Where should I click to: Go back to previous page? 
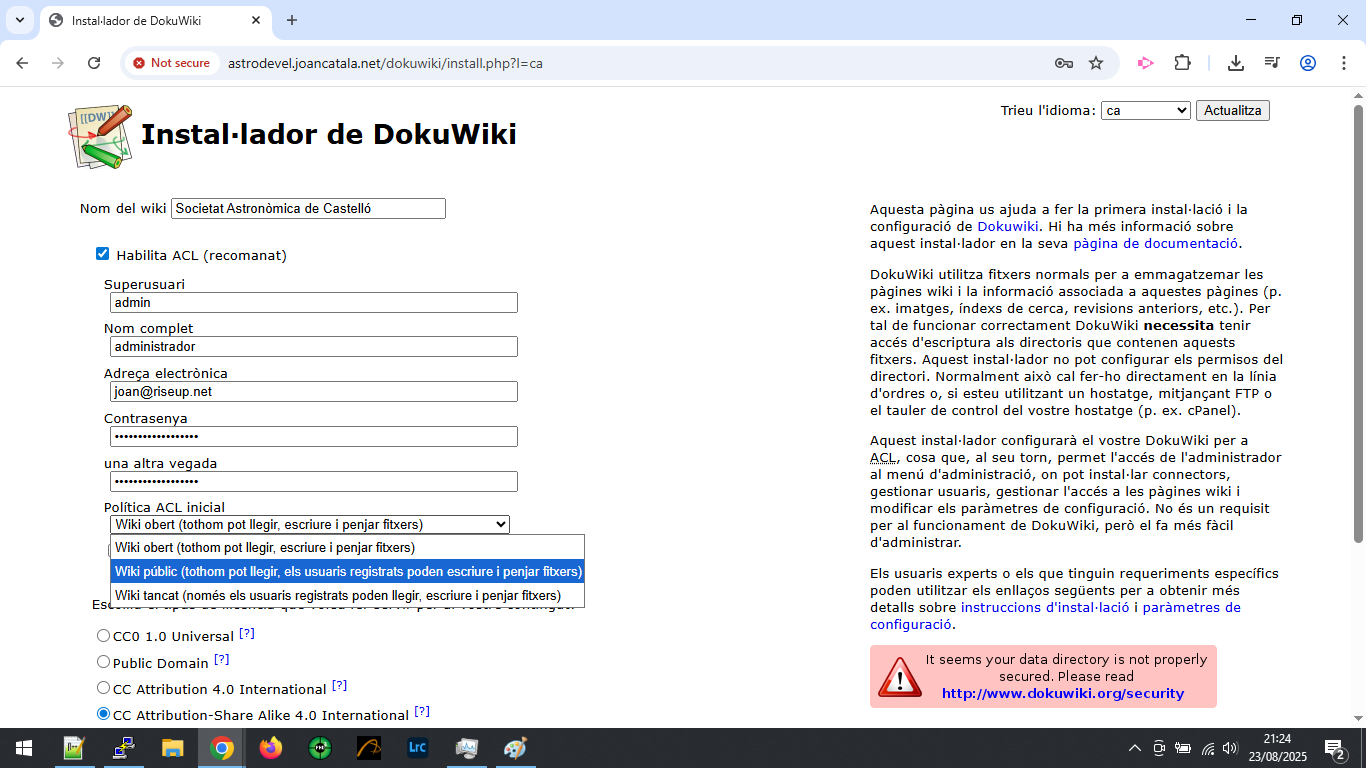click(22, 63)
